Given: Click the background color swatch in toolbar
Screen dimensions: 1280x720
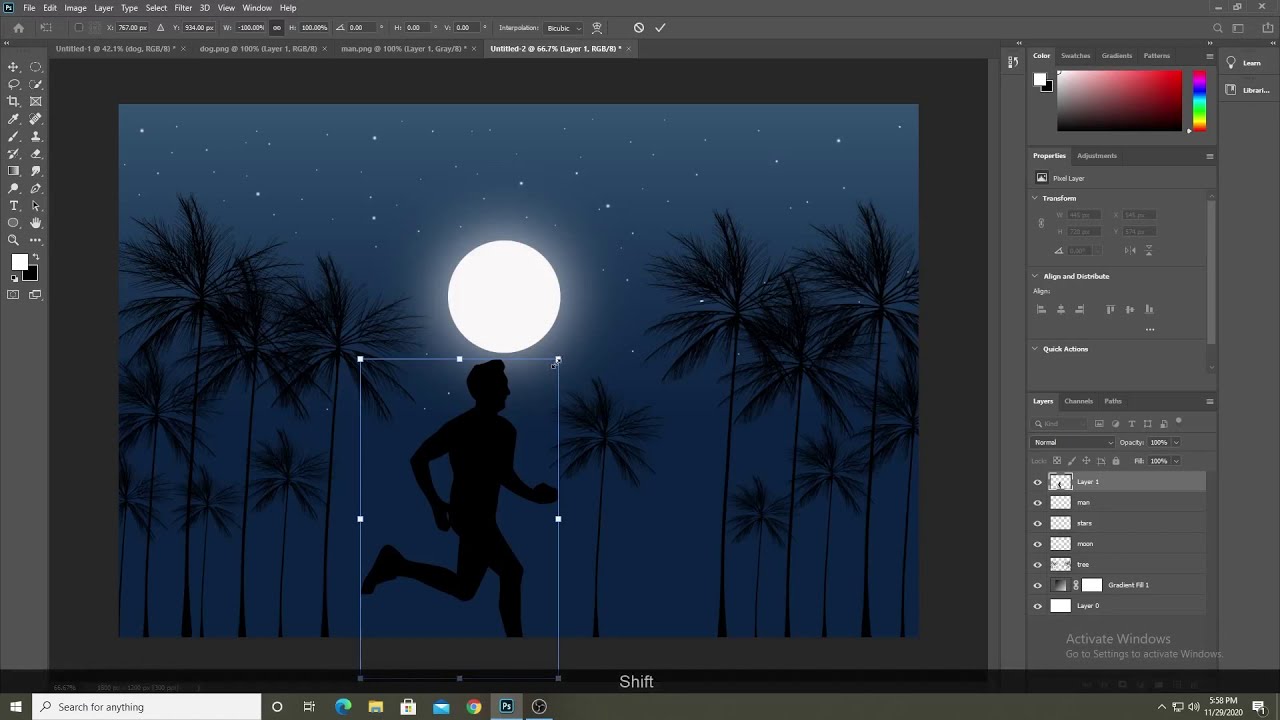Looking at the screenshot, I should tap(31, 274).
